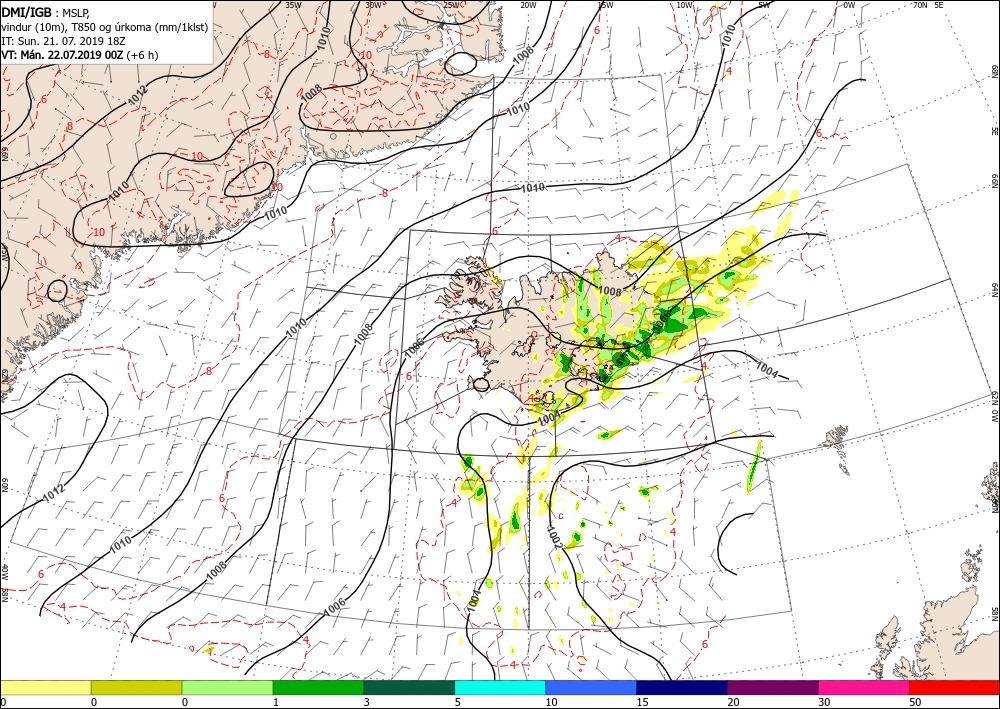1000x709 pixels.
Task: Pick the bright blue 10–15 mm swatch
Action: click(591, 688)
